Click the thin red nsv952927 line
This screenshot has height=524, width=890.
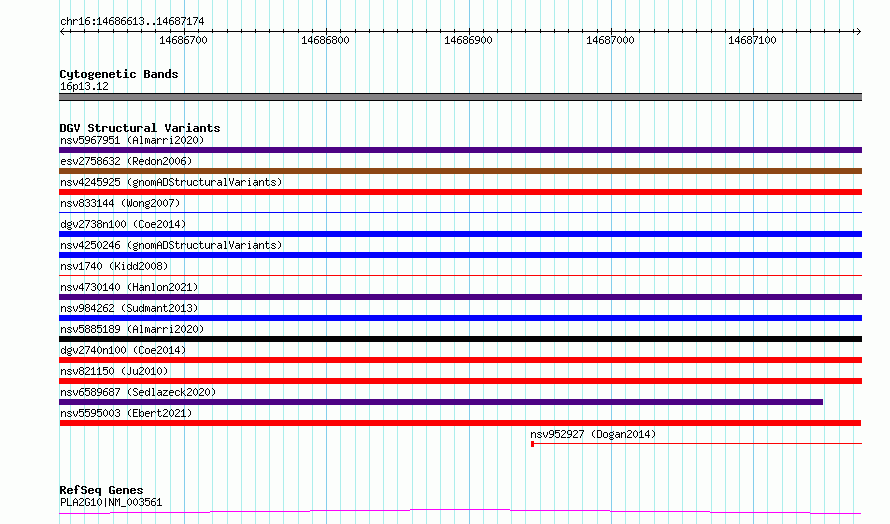tap(698, 444)
